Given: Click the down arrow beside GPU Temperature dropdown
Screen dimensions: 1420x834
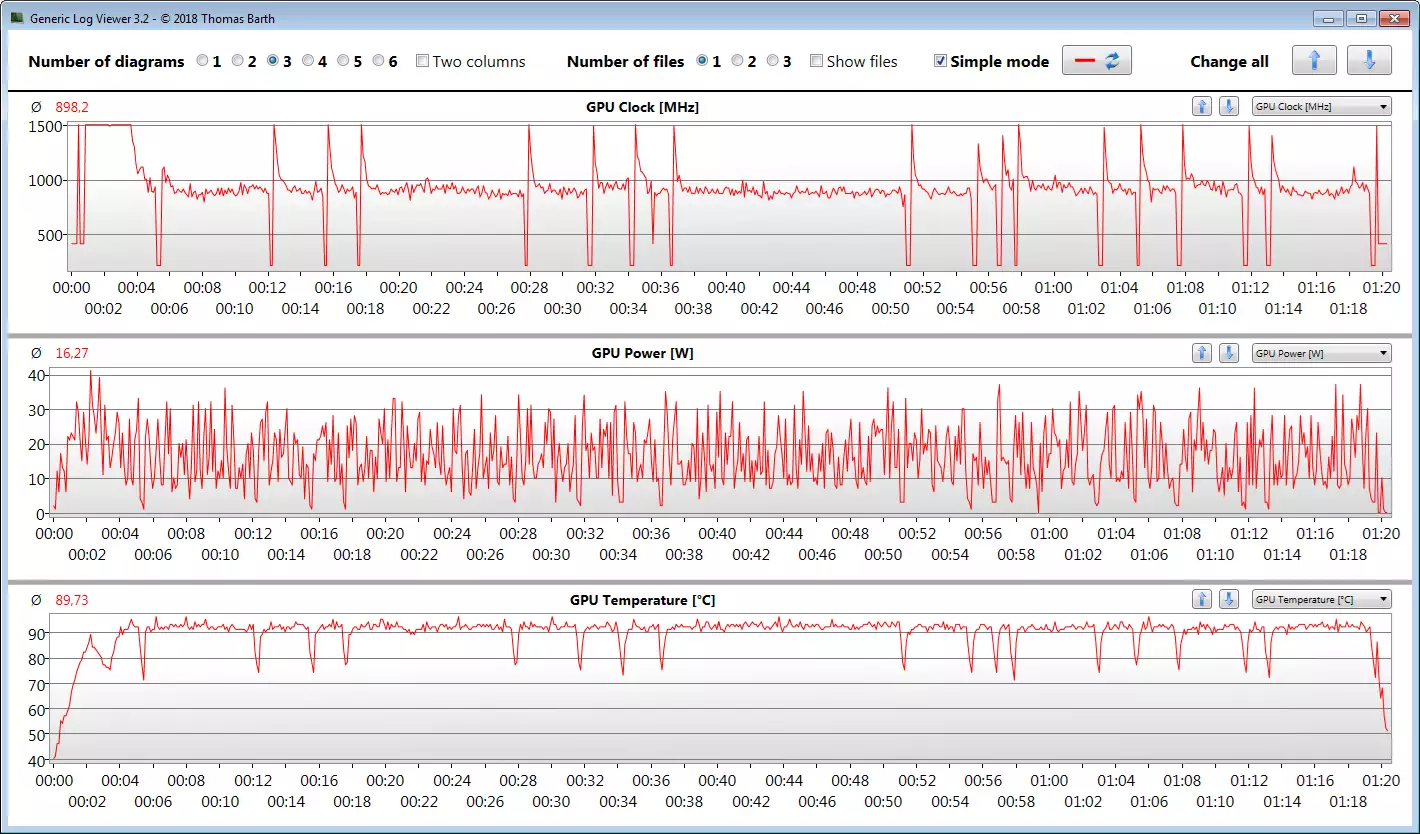Looking at the screenshot, I should [x=1229, y=600].
